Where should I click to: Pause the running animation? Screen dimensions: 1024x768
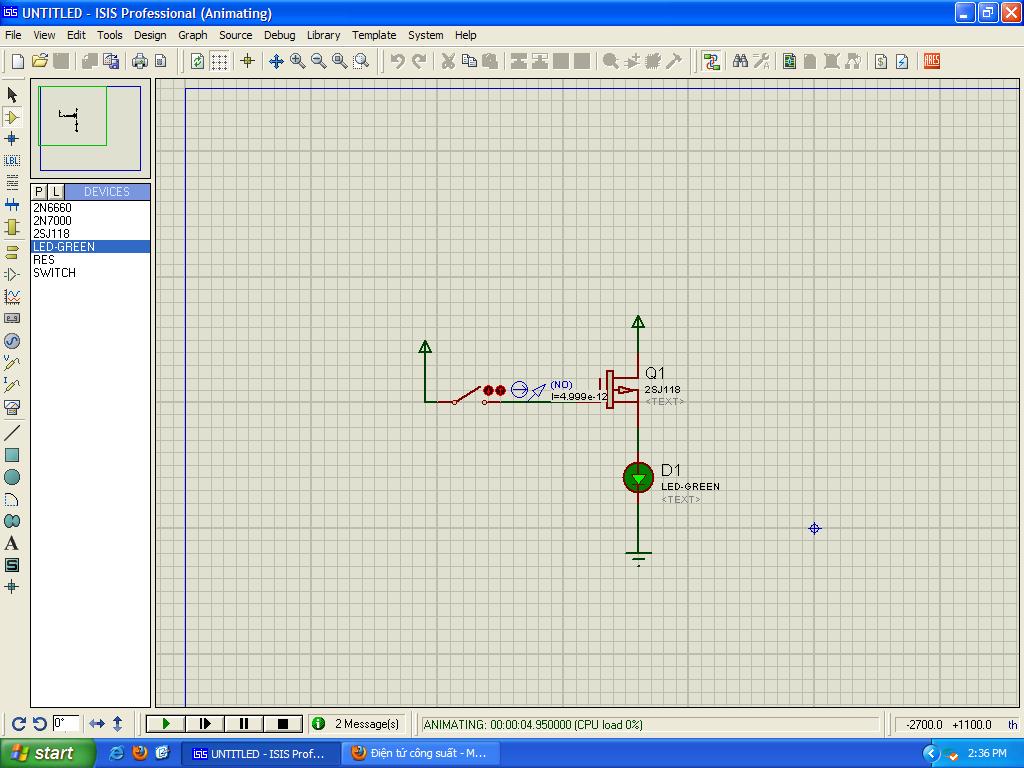[x=244, y=724]
